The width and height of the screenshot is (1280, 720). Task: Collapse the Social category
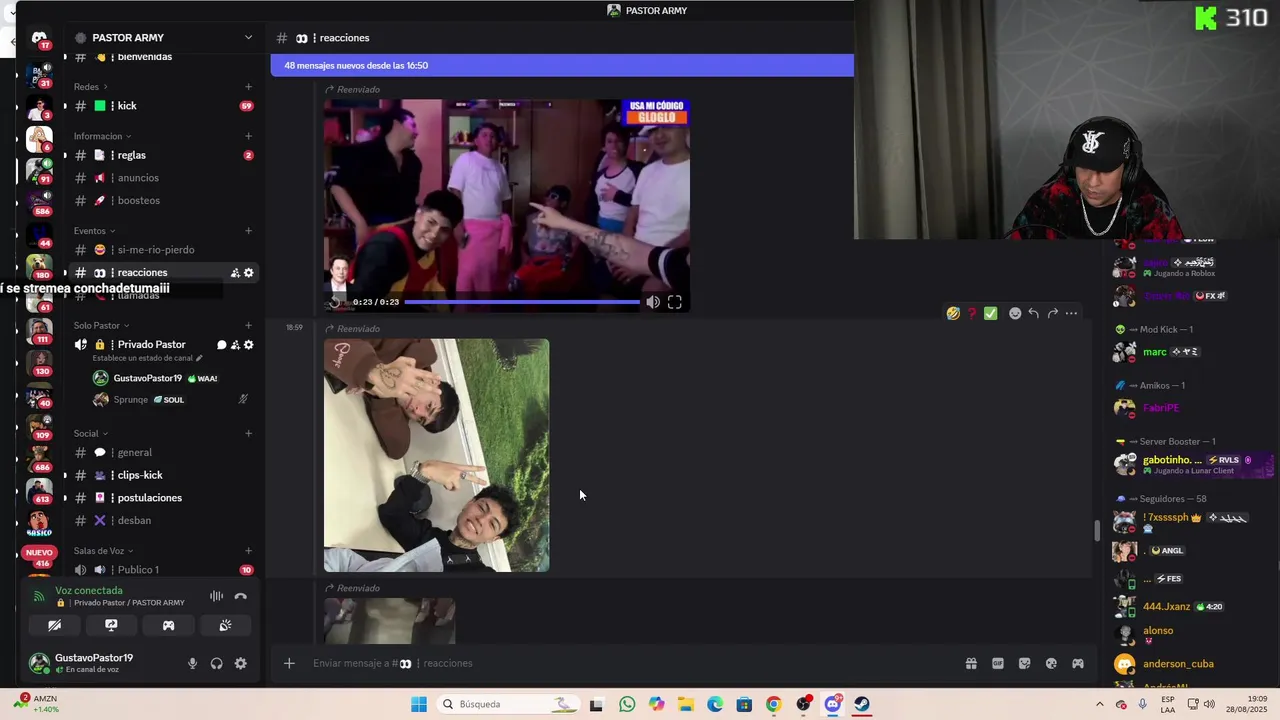pos(90,434)
